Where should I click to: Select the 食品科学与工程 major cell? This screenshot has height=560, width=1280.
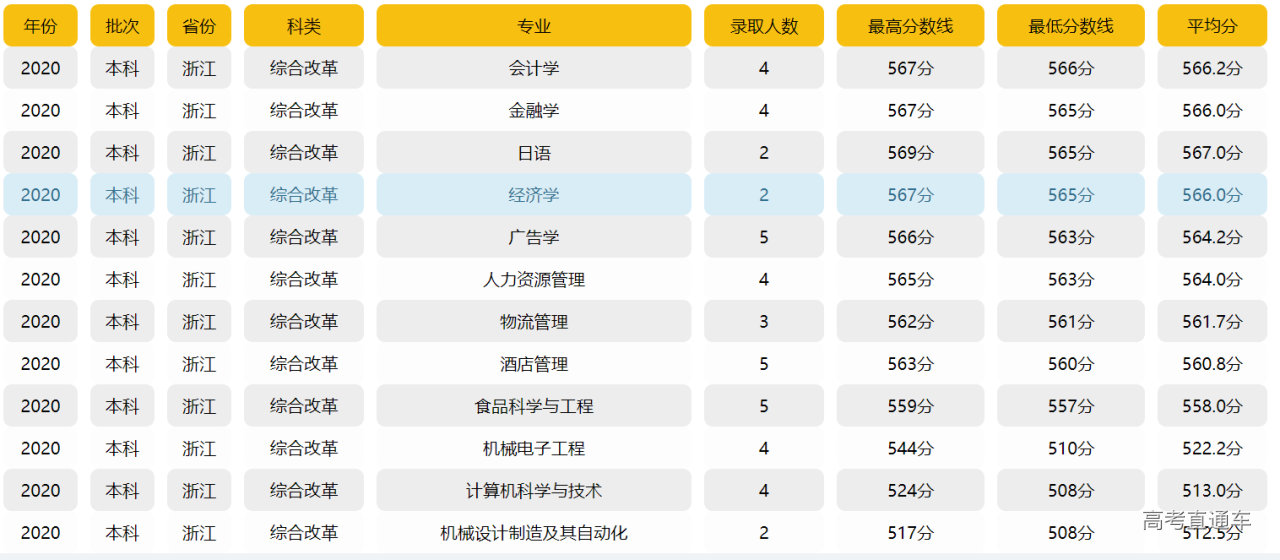(534, 406)
